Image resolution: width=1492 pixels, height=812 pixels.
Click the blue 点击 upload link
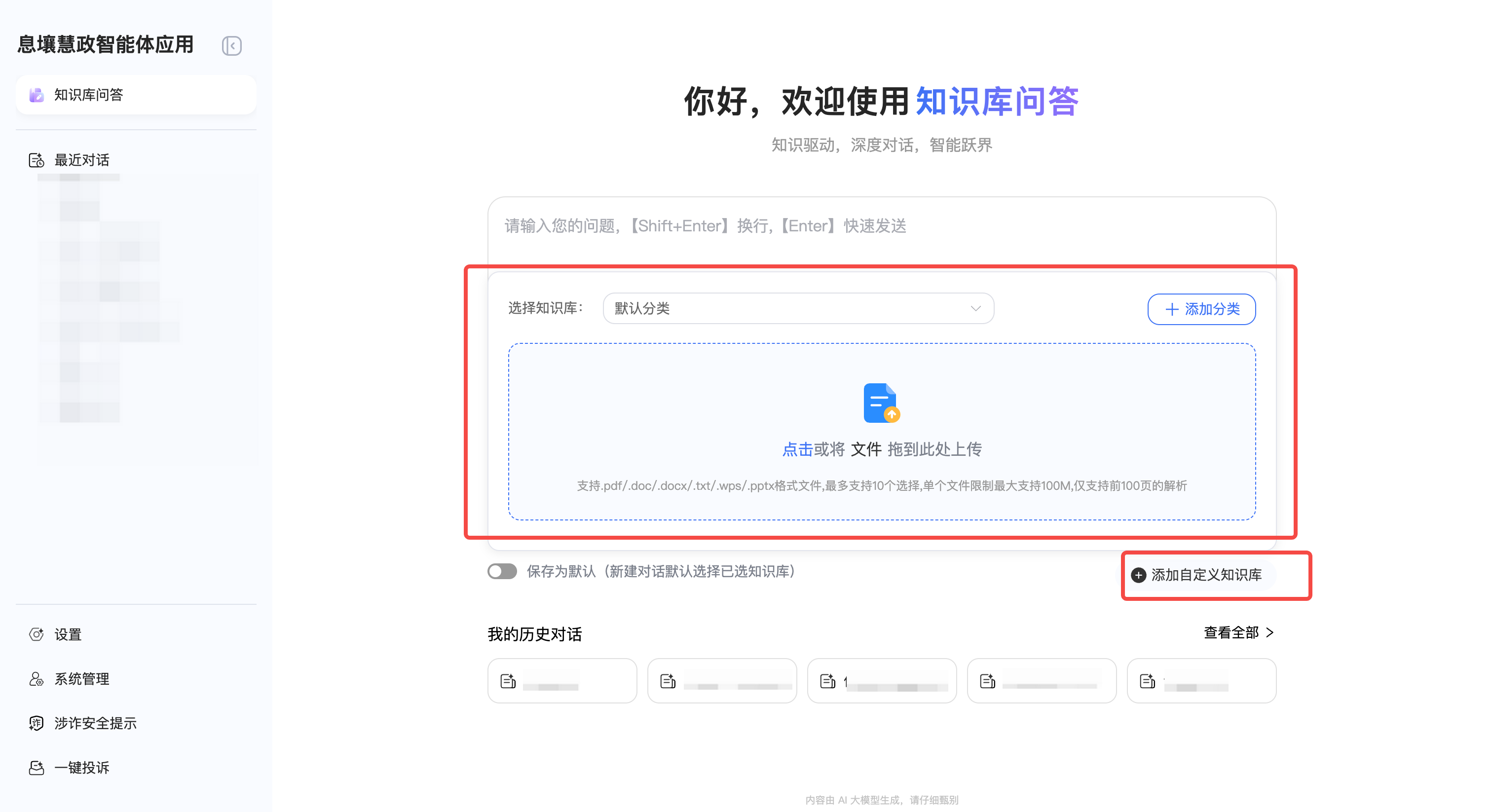[x=797, y=449]
